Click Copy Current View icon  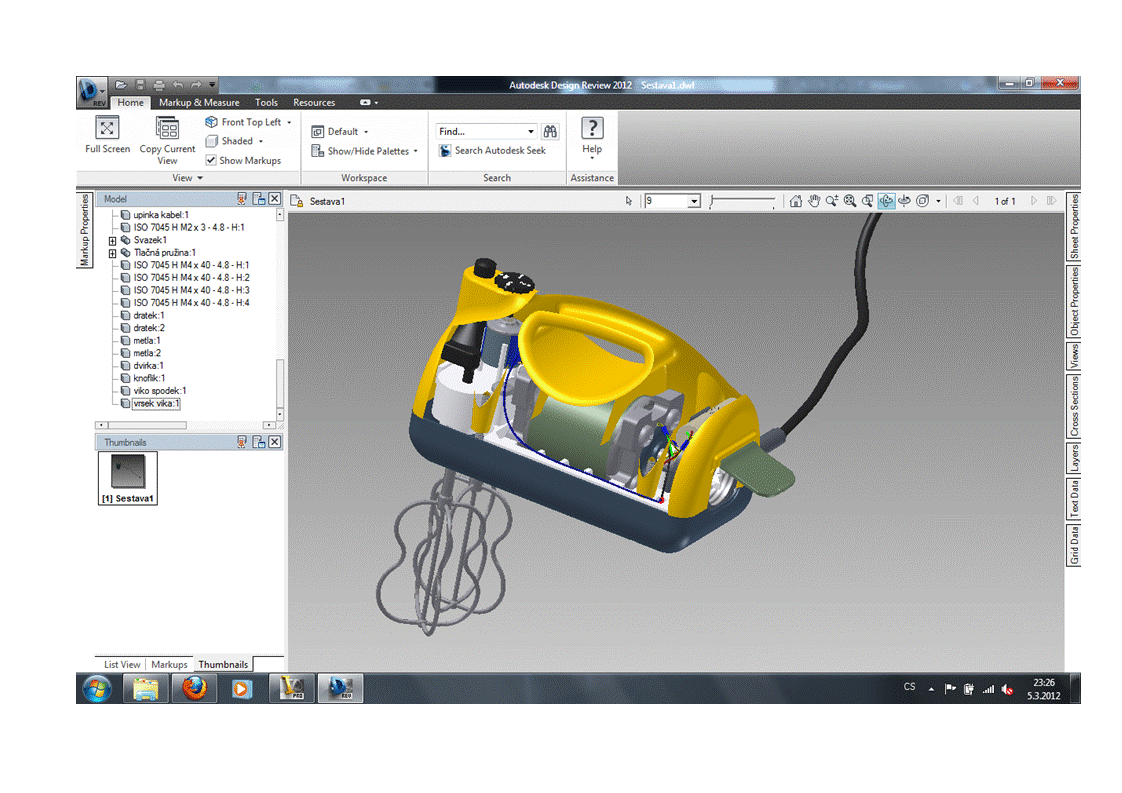[x=167, y=128]
